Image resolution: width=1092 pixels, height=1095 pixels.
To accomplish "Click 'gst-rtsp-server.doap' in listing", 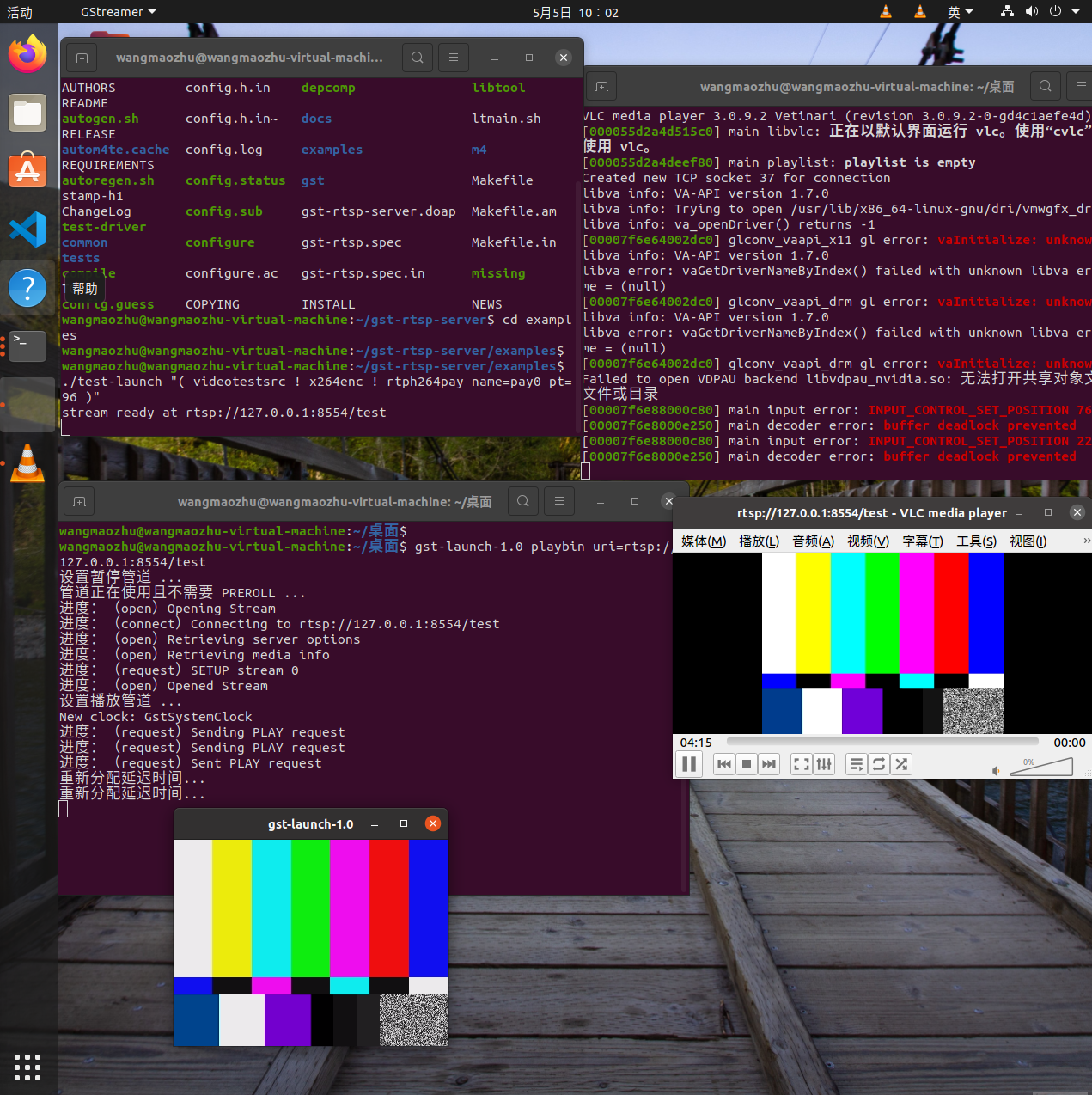I will (378, 211).
